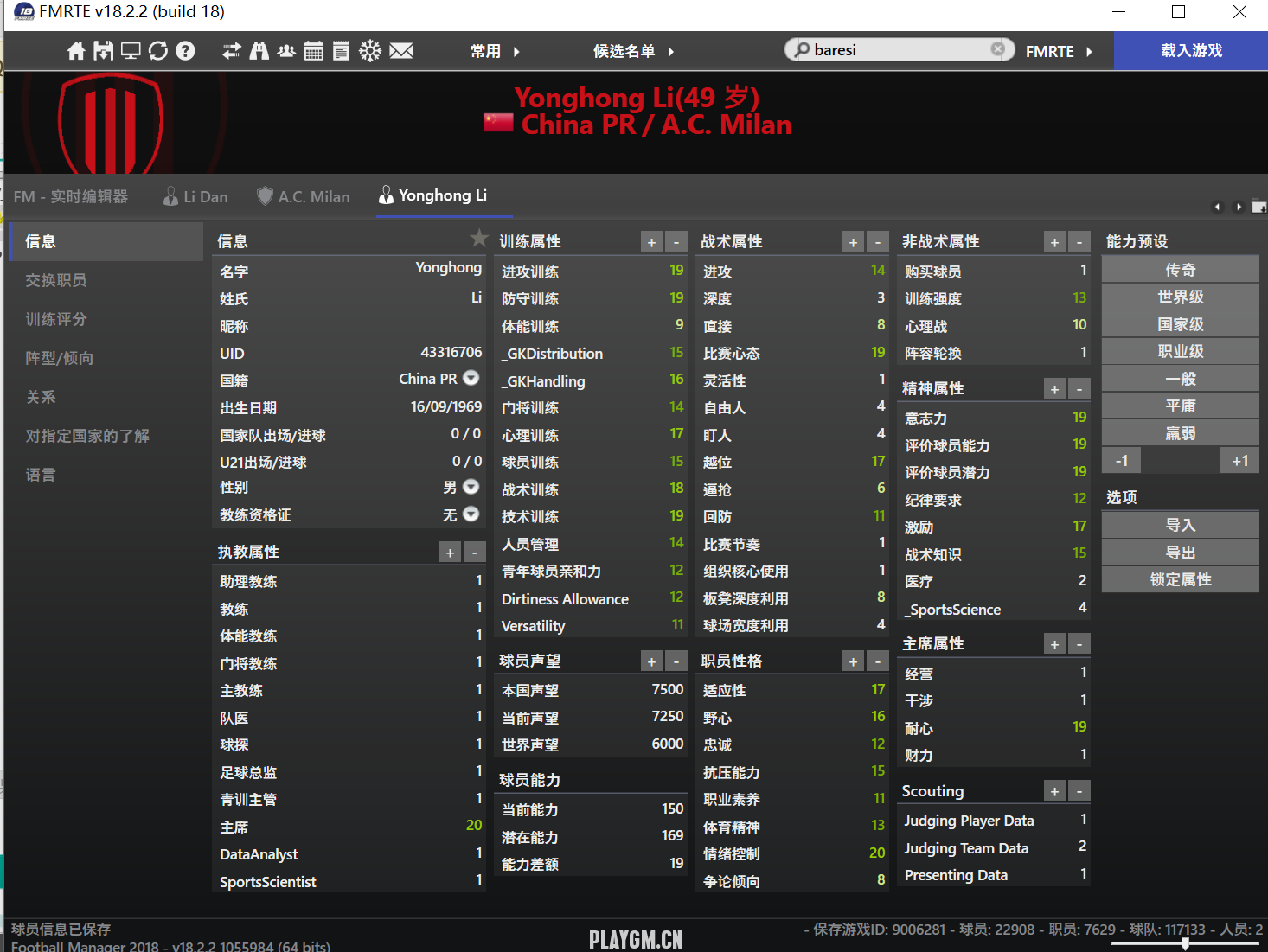The image size is (1268, 952).
Task: Click plus button for 精神属性
Action: (1054, 389)
